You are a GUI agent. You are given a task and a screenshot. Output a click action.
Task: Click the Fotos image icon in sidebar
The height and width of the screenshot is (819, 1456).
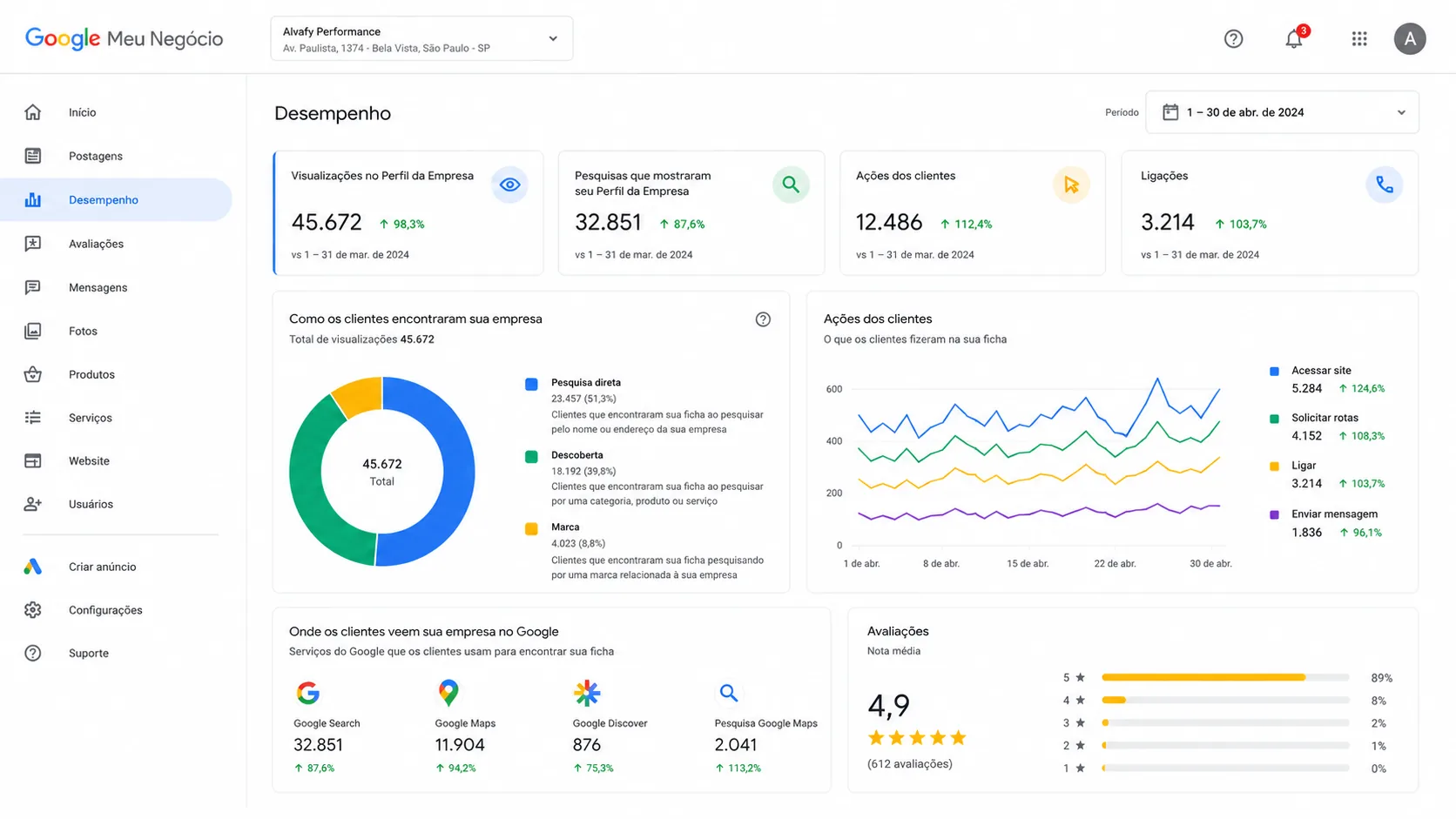(33, 331)
